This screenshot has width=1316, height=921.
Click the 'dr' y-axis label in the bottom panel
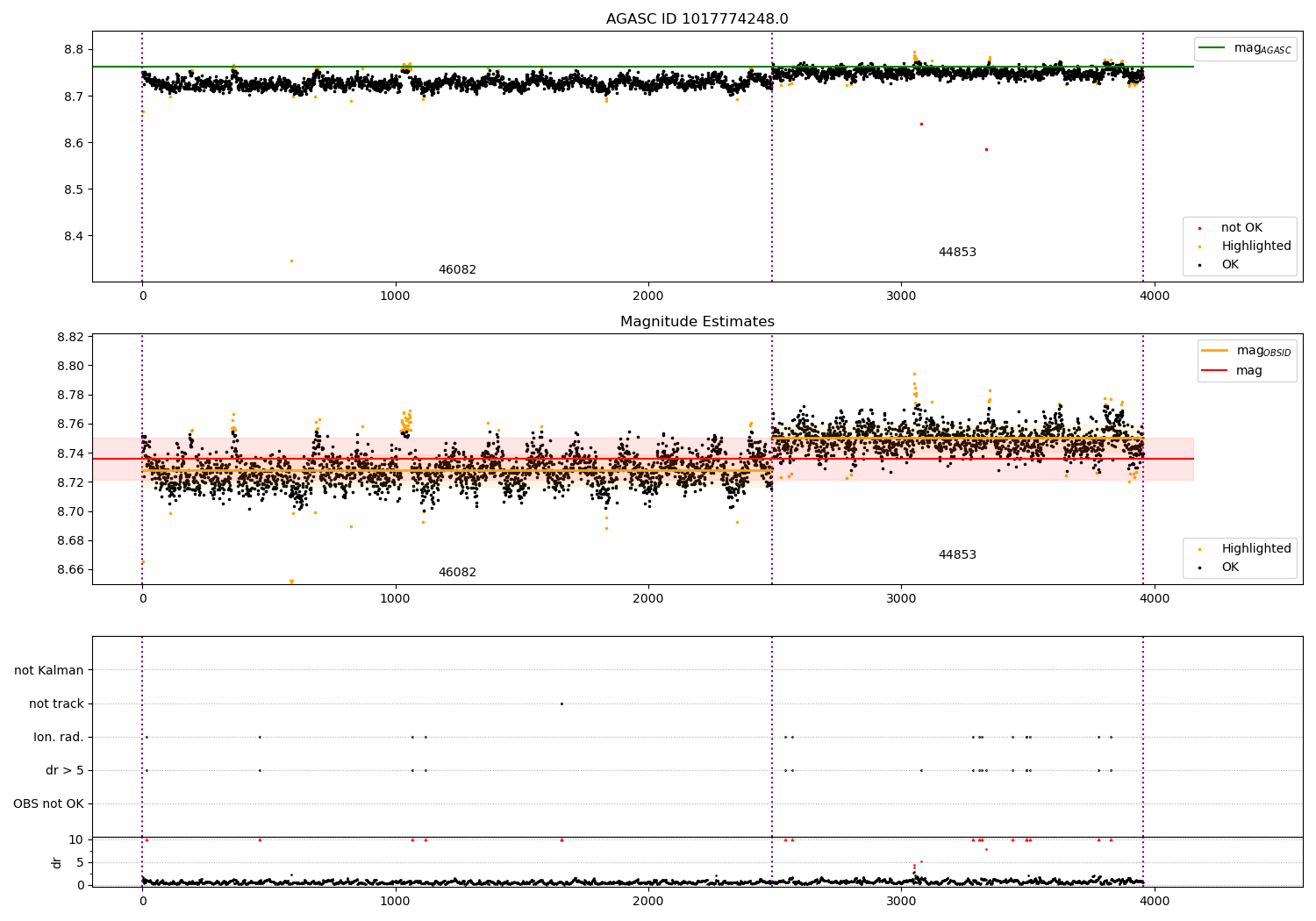pyautogui.click(x=57, y=862)
